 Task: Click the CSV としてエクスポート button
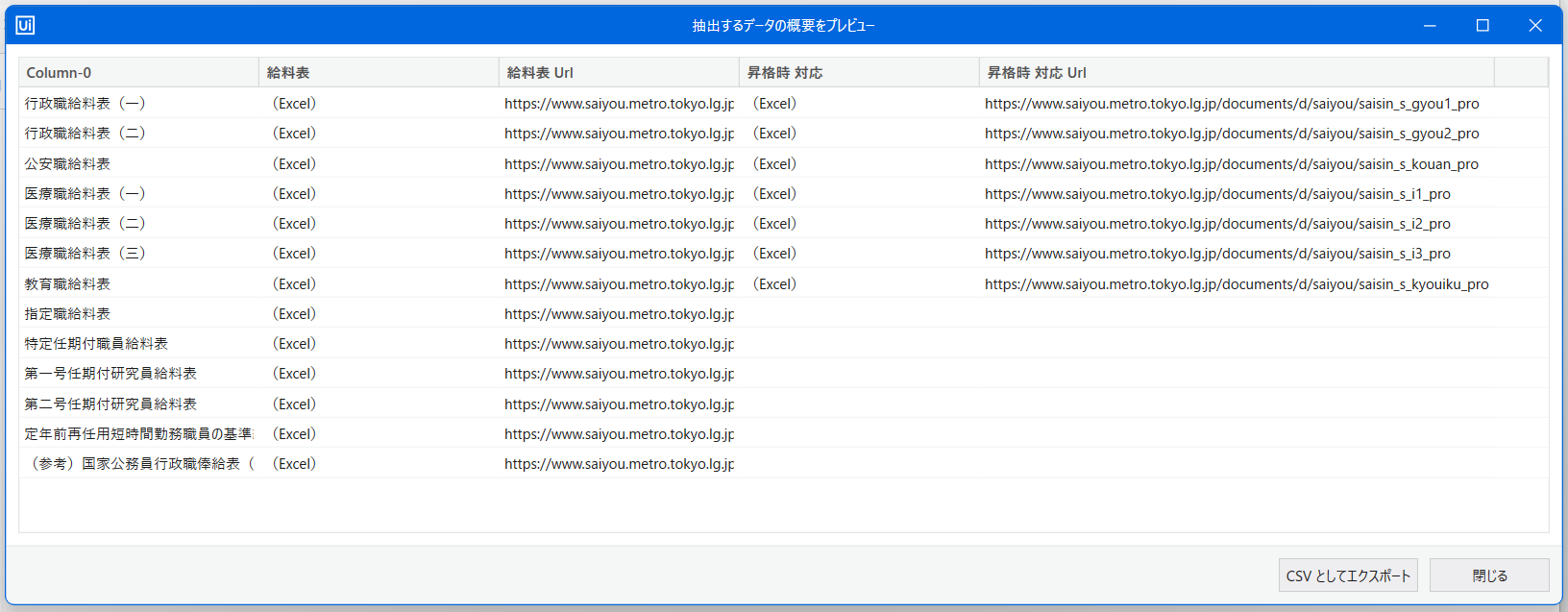pyautogui.click(x=1348, y=575)
